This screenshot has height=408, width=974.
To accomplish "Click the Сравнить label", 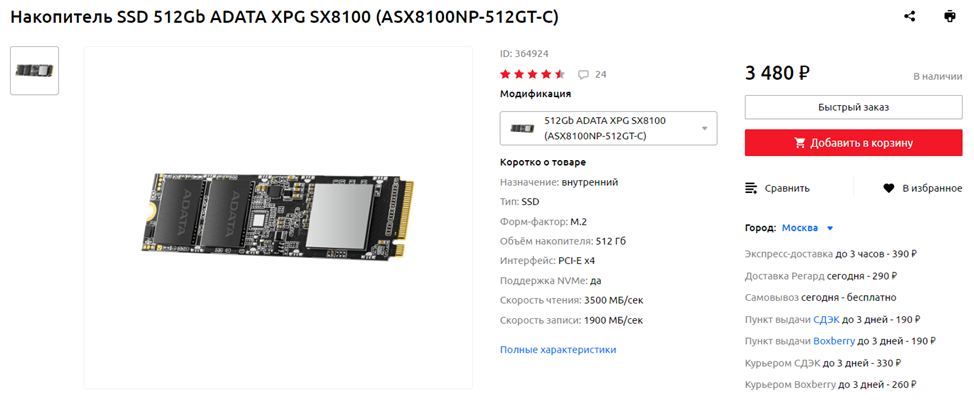I will [787, 188].
